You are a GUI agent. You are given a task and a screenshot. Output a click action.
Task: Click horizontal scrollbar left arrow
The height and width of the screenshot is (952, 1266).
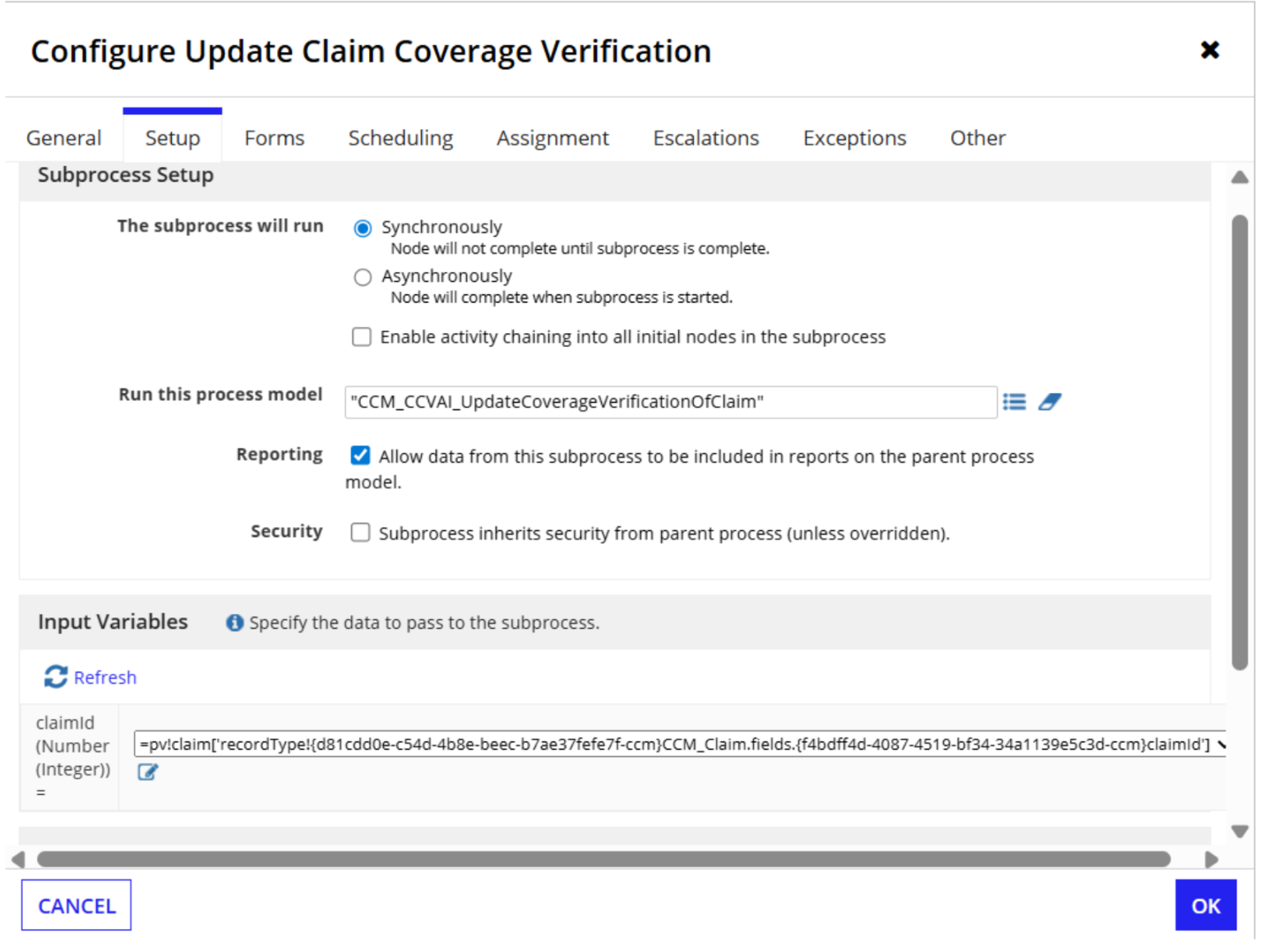[17, 860]
